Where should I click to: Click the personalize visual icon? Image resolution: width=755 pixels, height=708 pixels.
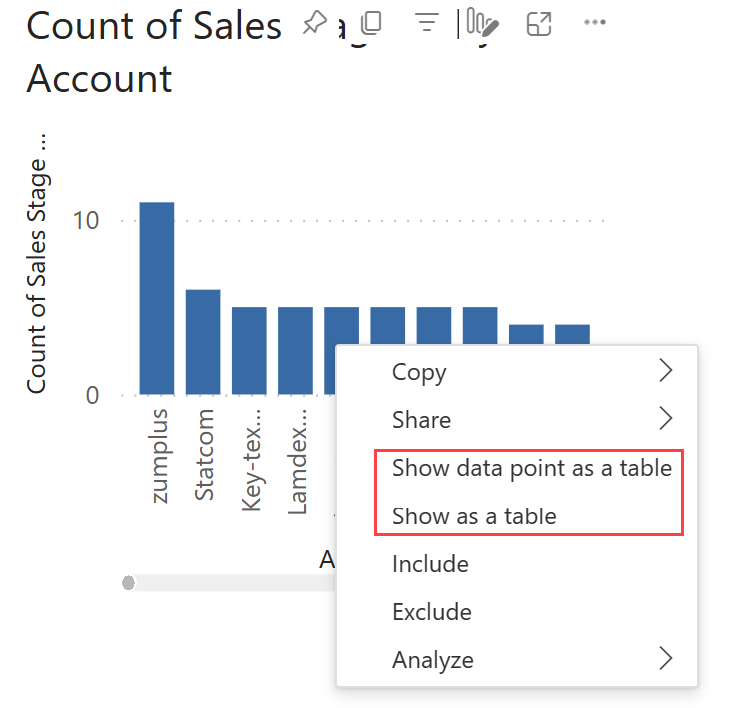point(481,23)
